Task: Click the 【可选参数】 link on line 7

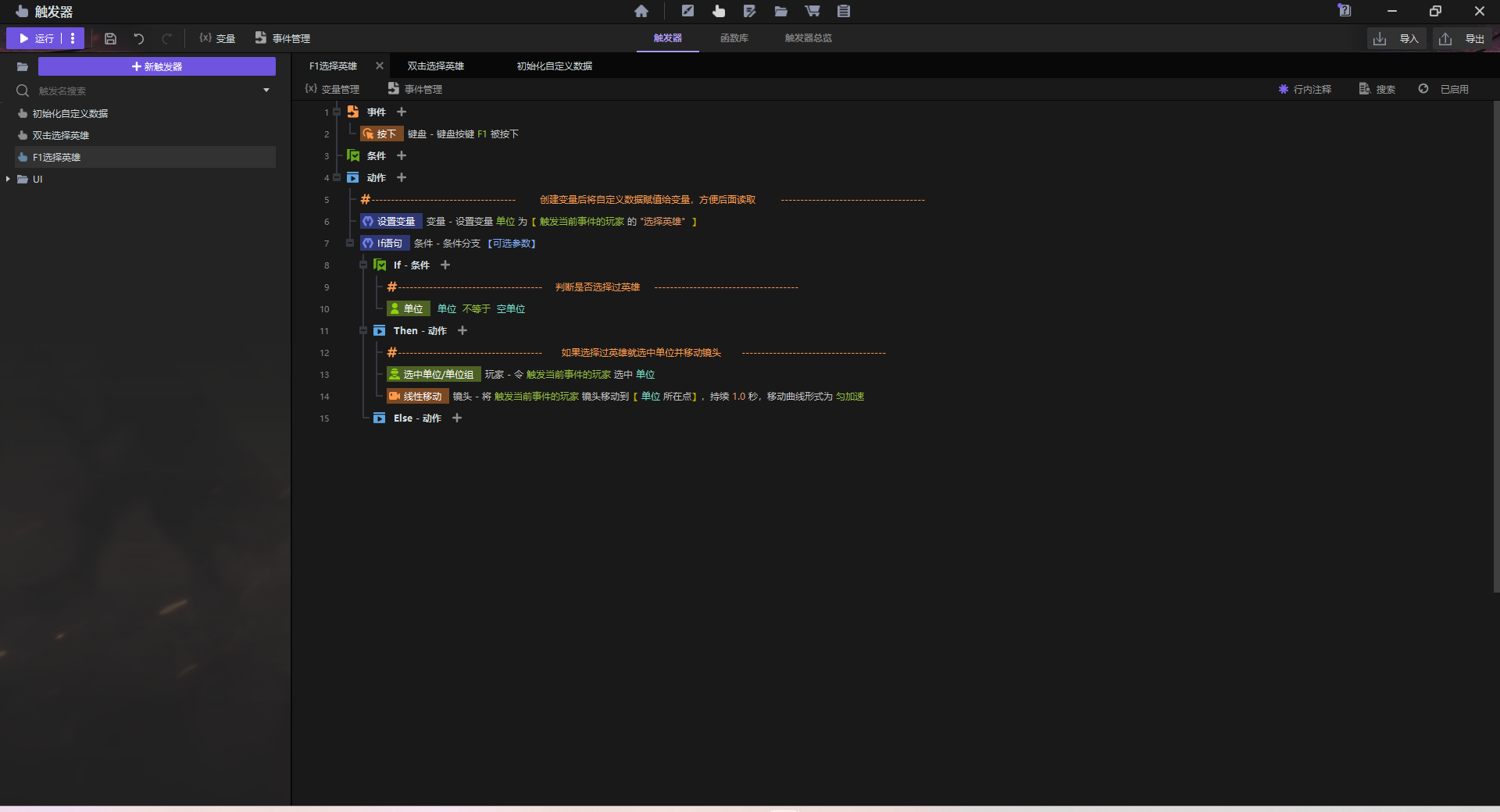Action: tap(512, 244)
